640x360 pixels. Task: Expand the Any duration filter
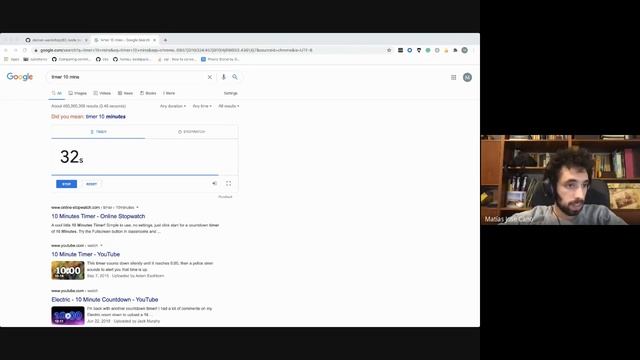coord(173,106)
